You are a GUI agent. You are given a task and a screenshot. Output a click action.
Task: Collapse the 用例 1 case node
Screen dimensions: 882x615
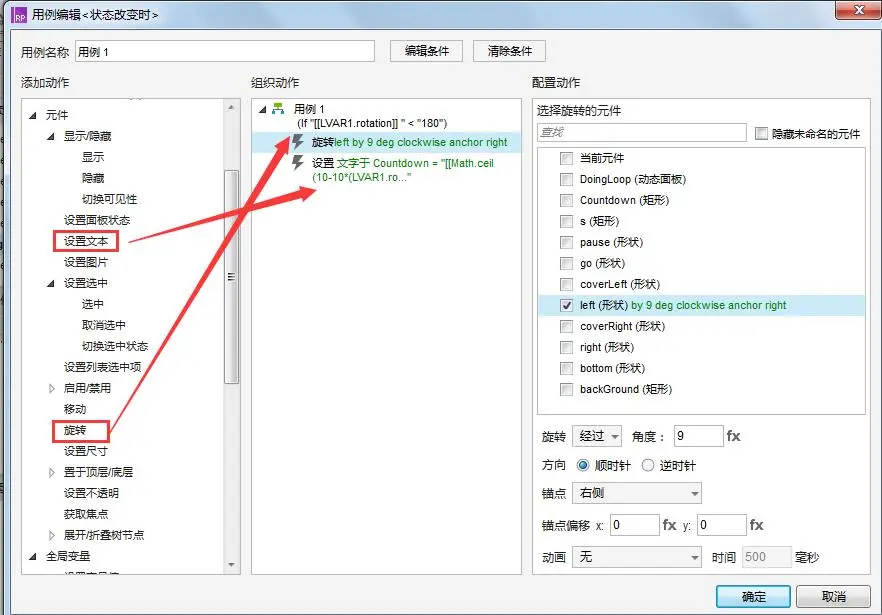tap(263, 109)
